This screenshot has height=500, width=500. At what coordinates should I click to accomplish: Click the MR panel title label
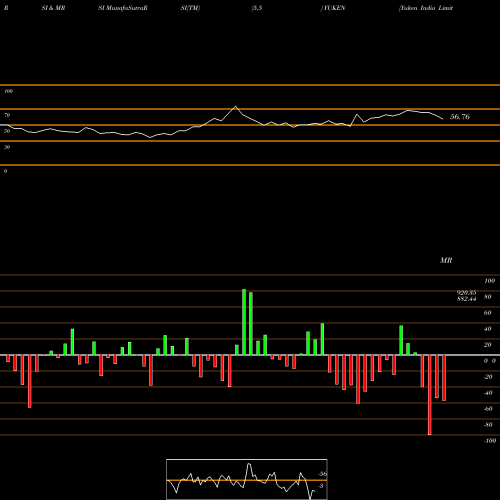tap(446, 260)
